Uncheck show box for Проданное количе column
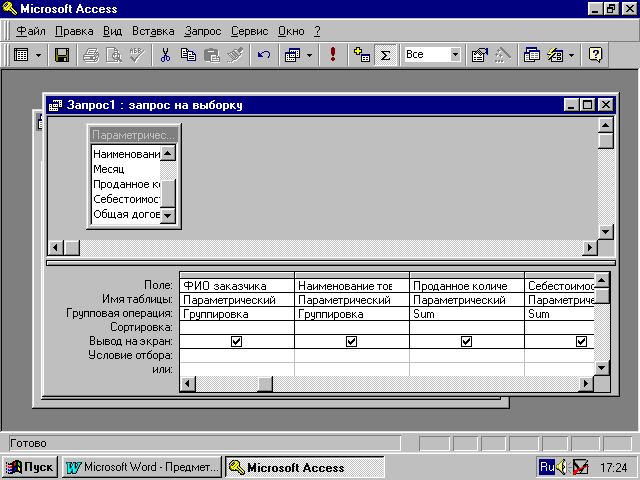The height and width of the screenshot is (480, 640). point(467,341)
